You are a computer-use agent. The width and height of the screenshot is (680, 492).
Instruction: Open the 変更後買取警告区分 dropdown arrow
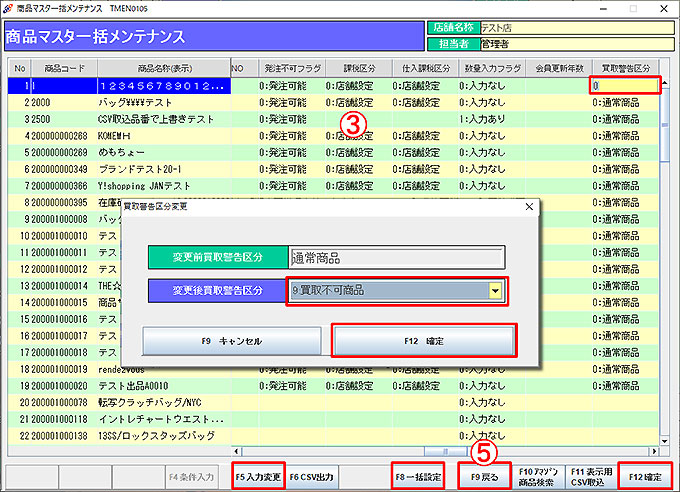click(x=494, y=291)
